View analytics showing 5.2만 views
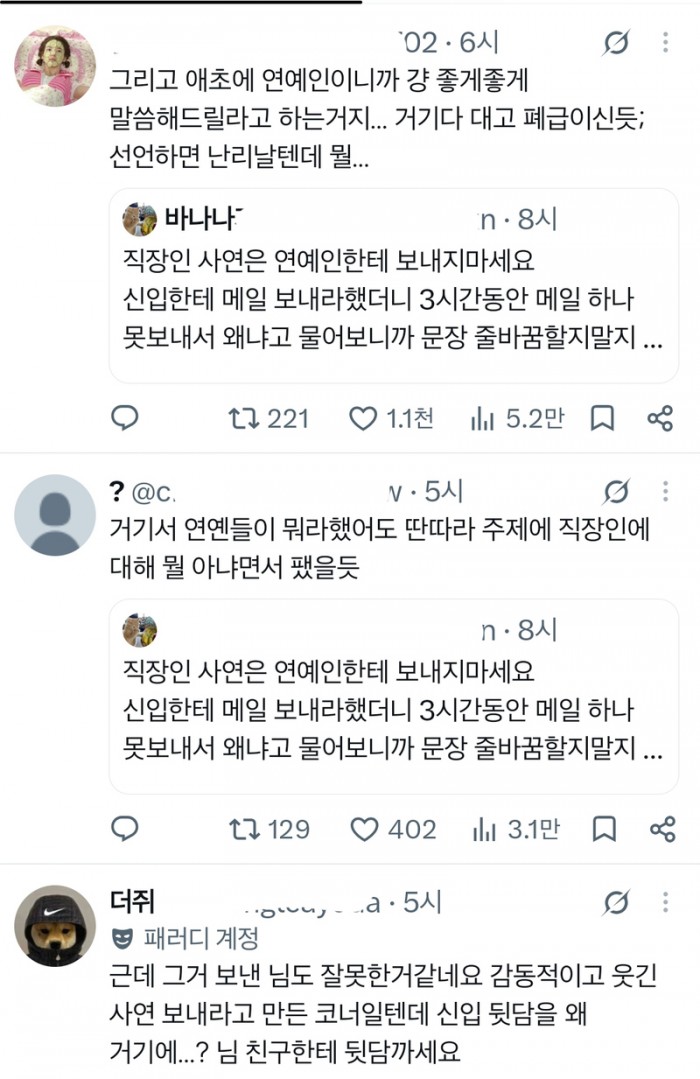This screenshot has width=700, height=1079. pos(517,418)
